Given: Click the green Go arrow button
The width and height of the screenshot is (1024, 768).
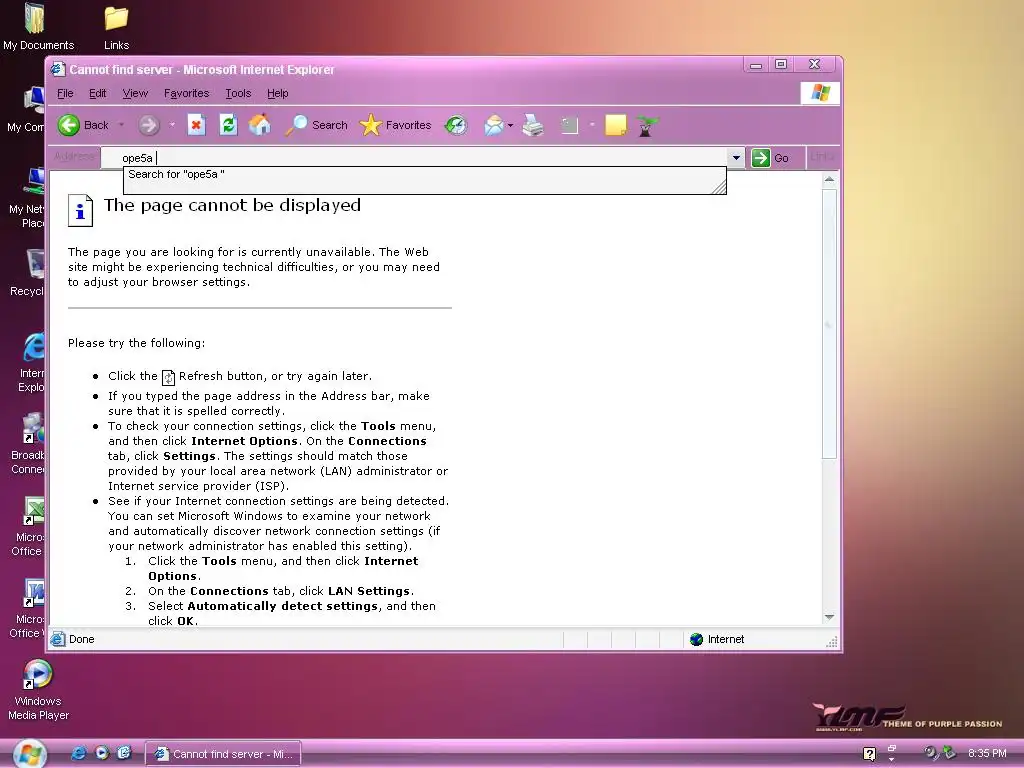Looking at the screenshot, I should (x=760, y=157).
